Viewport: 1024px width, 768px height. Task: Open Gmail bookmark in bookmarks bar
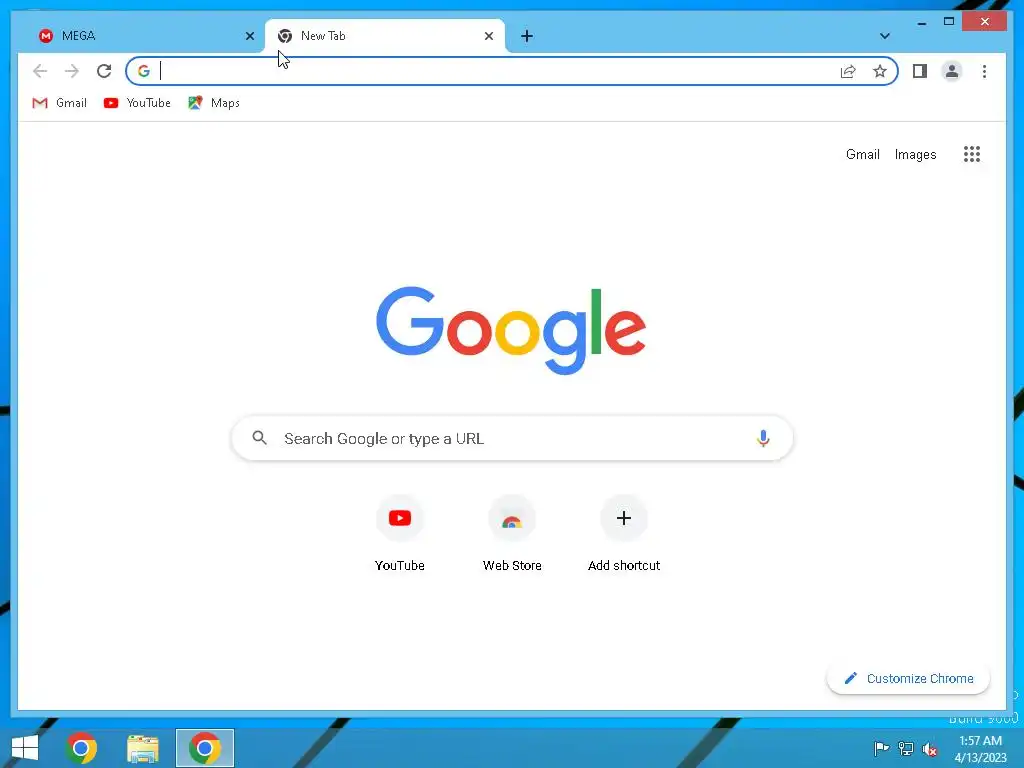59,103
